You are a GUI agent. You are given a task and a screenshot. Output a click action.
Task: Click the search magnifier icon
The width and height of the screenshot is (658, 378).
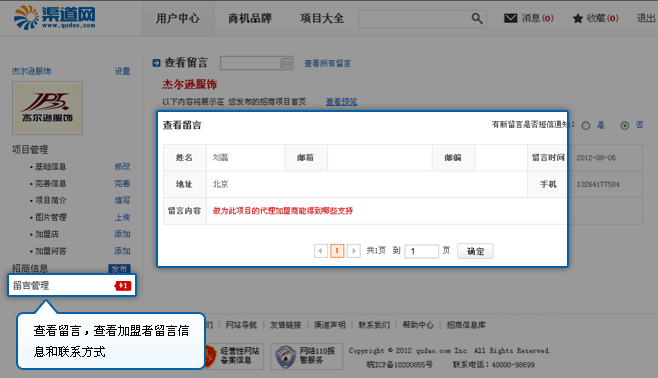477,18
